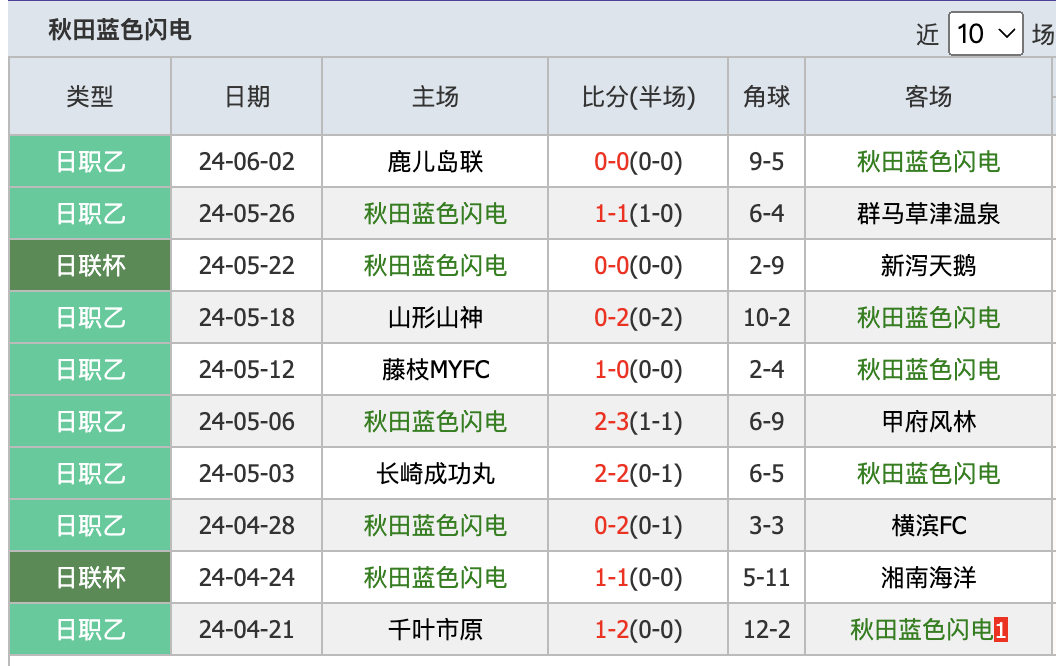Click the corner count 3-3

pos(766,525)
